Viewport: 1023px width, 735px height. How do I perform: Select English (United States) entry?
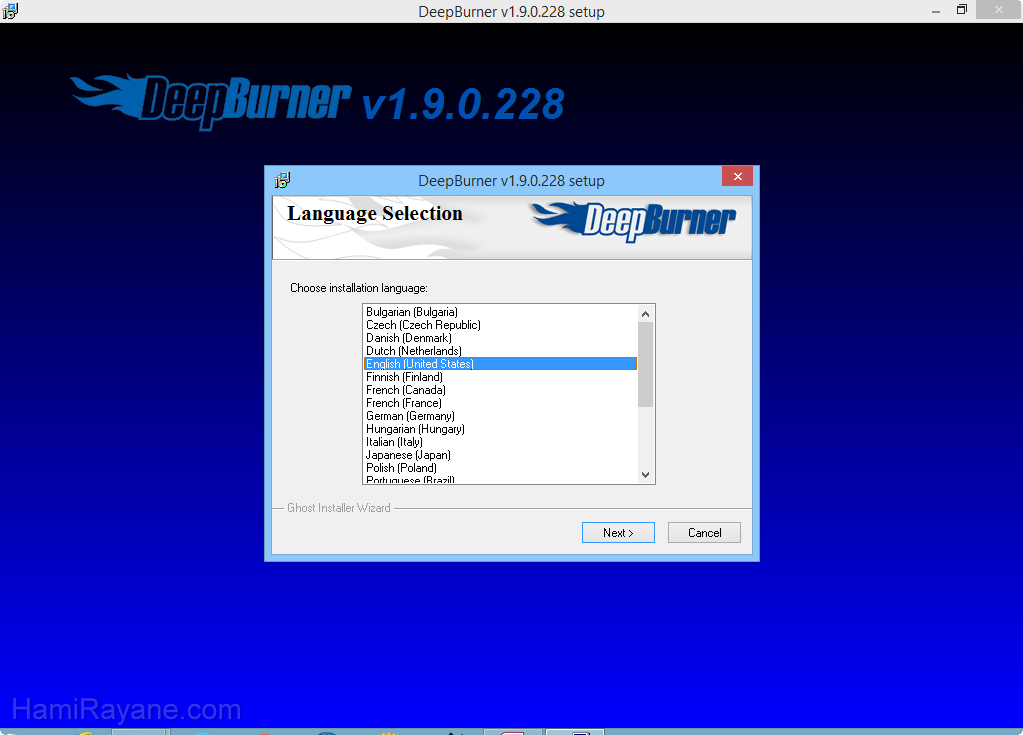tap(500, 364)
